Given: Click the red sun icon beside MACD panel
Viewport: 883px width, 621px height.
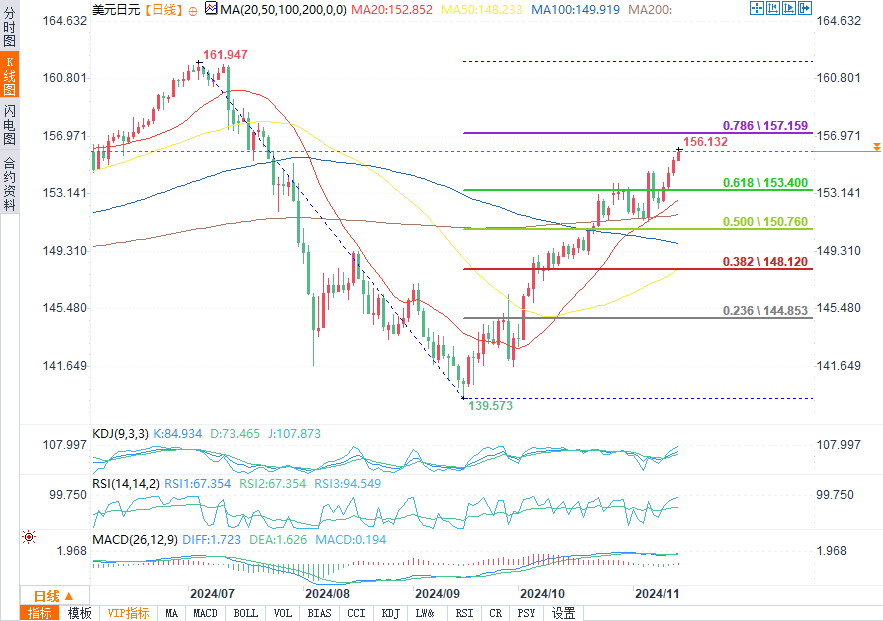Looking at the screenshot, I should coord(29,537).
